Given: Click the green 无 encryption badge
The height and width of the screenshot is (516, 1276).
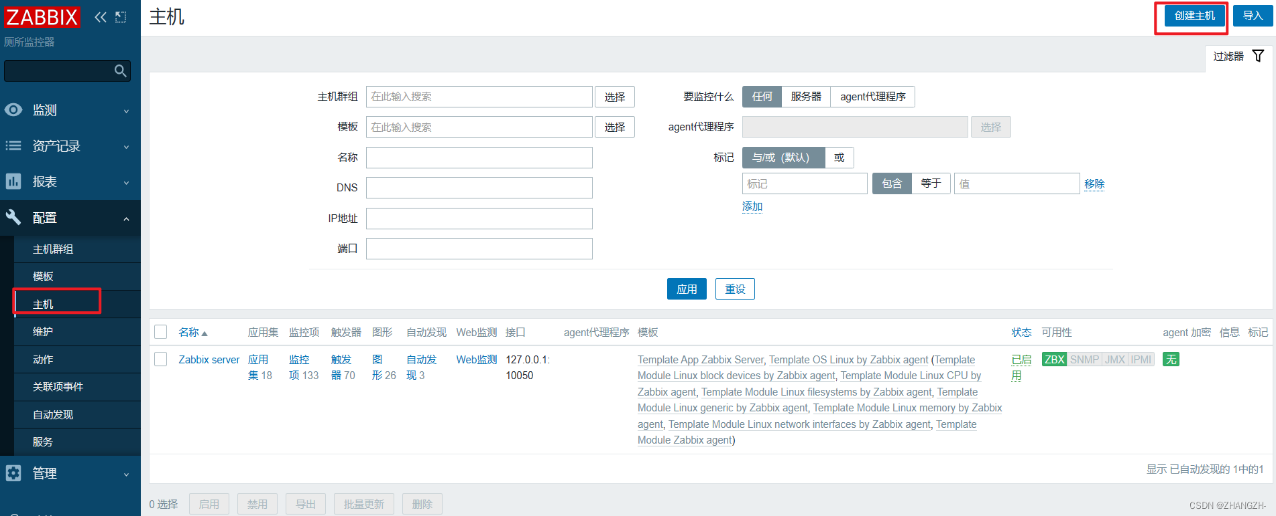Looking at the screenshot, I should click(x=1171, y=359).
